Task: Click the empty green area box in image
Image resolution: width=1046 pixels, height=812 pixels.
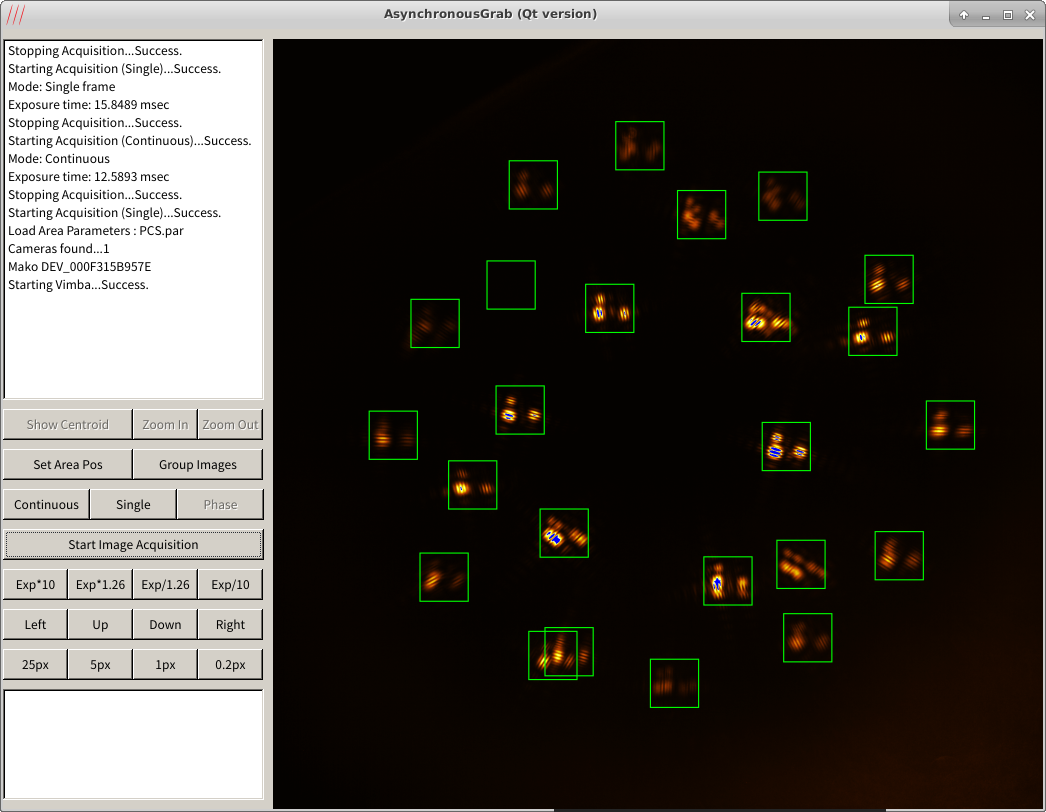Action: click(x=511, y=285)
